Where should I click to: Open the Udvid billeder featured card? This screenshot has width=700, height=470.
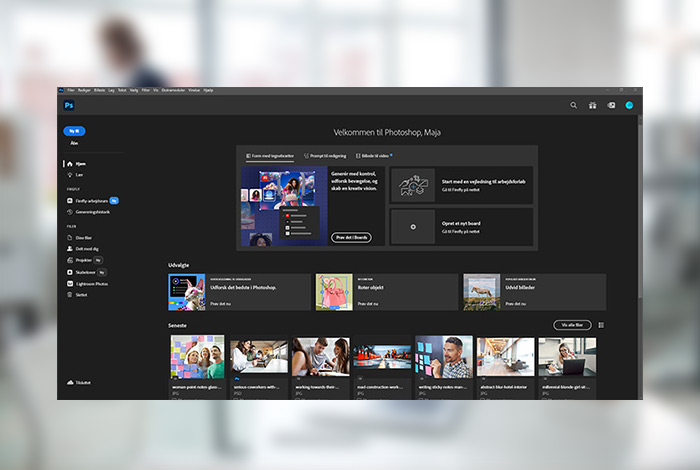point(535,292)
